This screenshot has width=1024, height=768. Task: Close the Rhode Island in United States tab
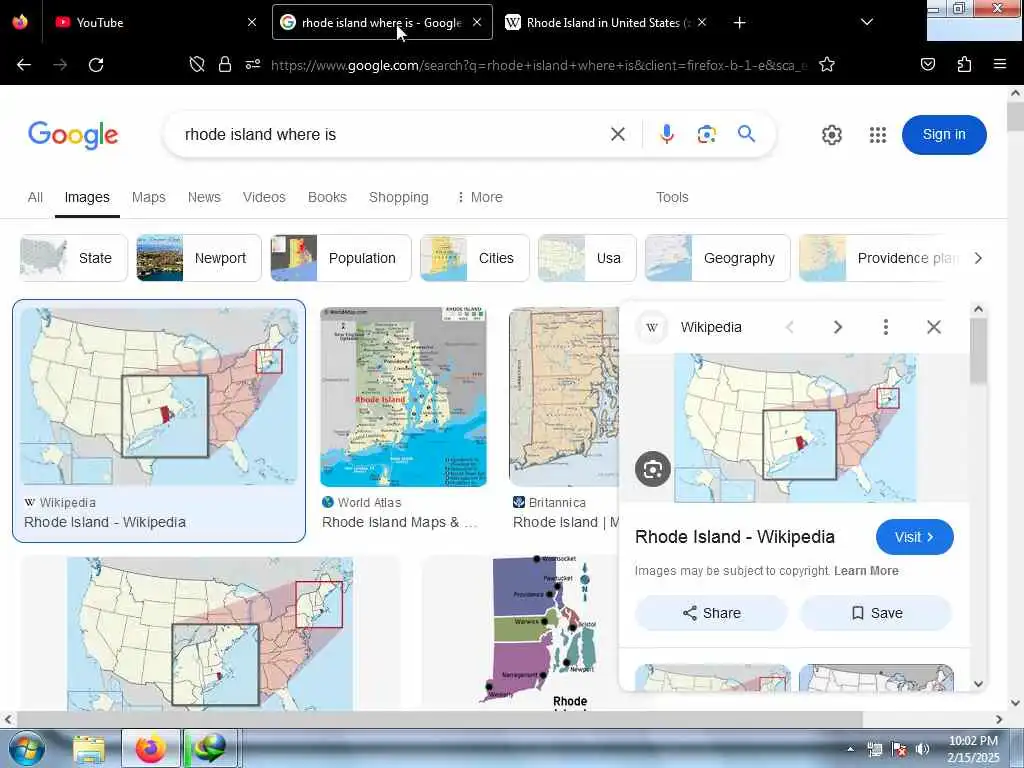pos(702,22)
